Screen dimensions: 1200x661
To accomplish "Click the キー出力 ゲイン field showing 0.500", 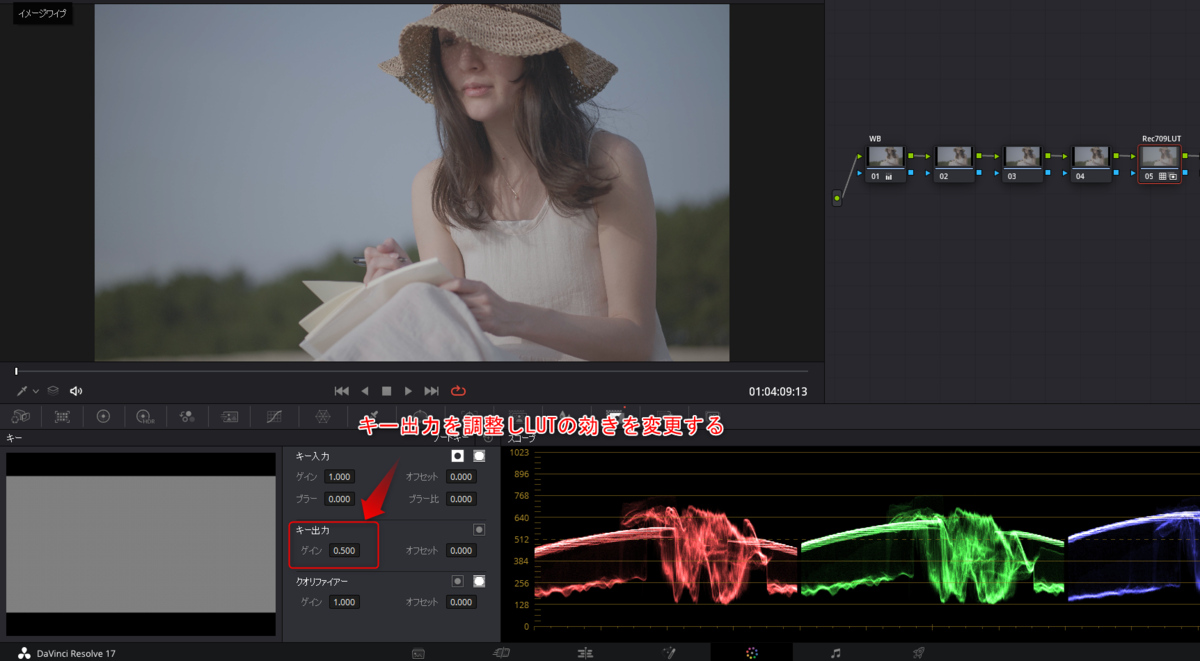I will 343,551.
